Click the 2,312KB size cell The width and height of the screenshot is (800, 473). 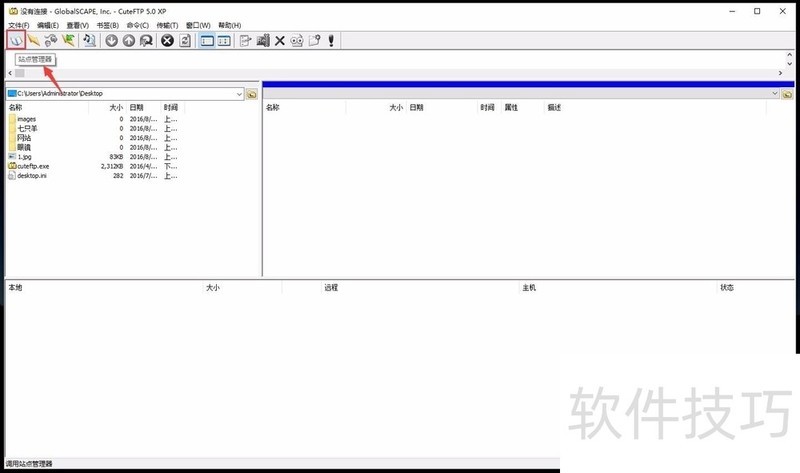pos(112,166)
